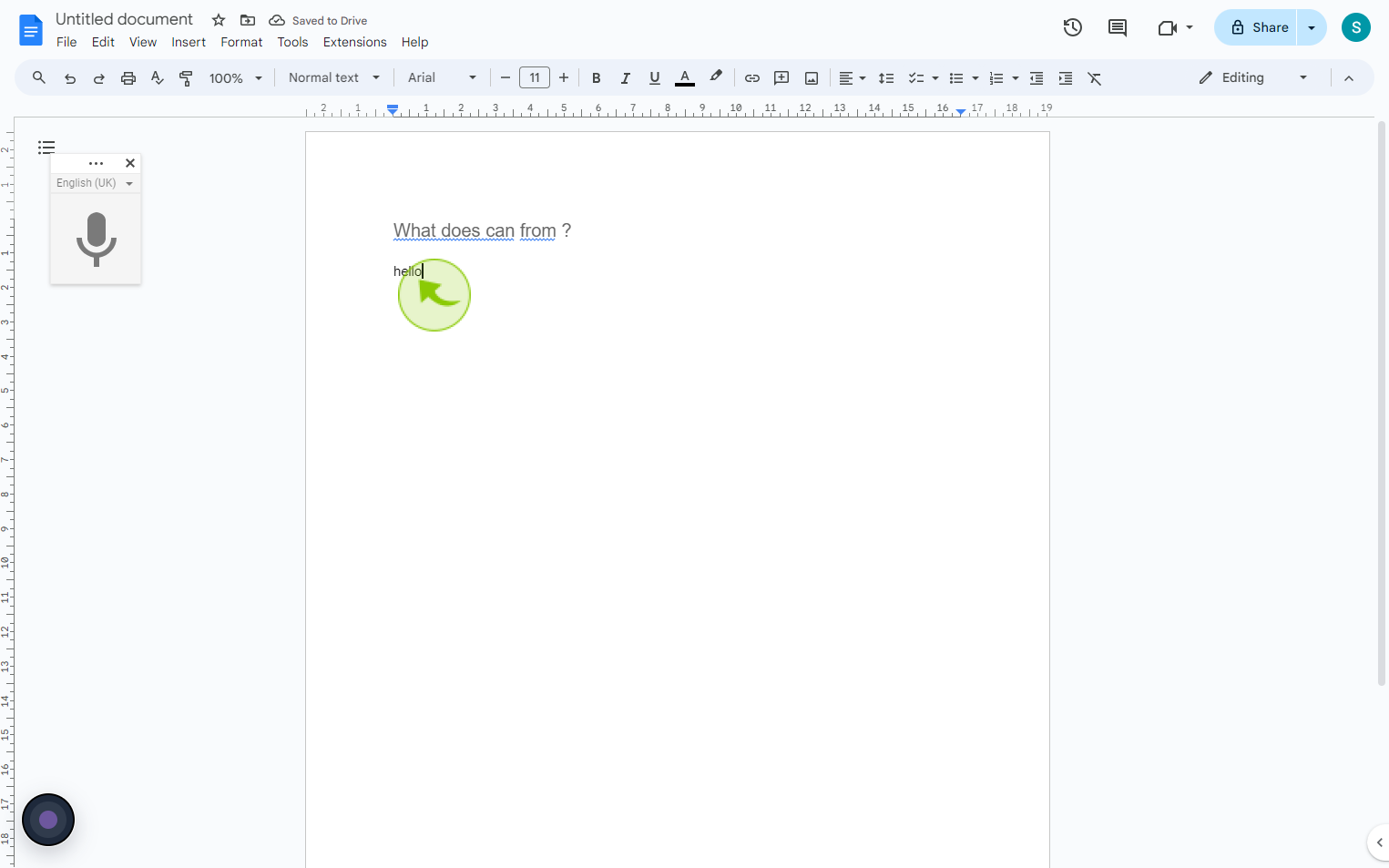
Task: Open the Normal text style dropdown
Action: click(x=334, y=78)
